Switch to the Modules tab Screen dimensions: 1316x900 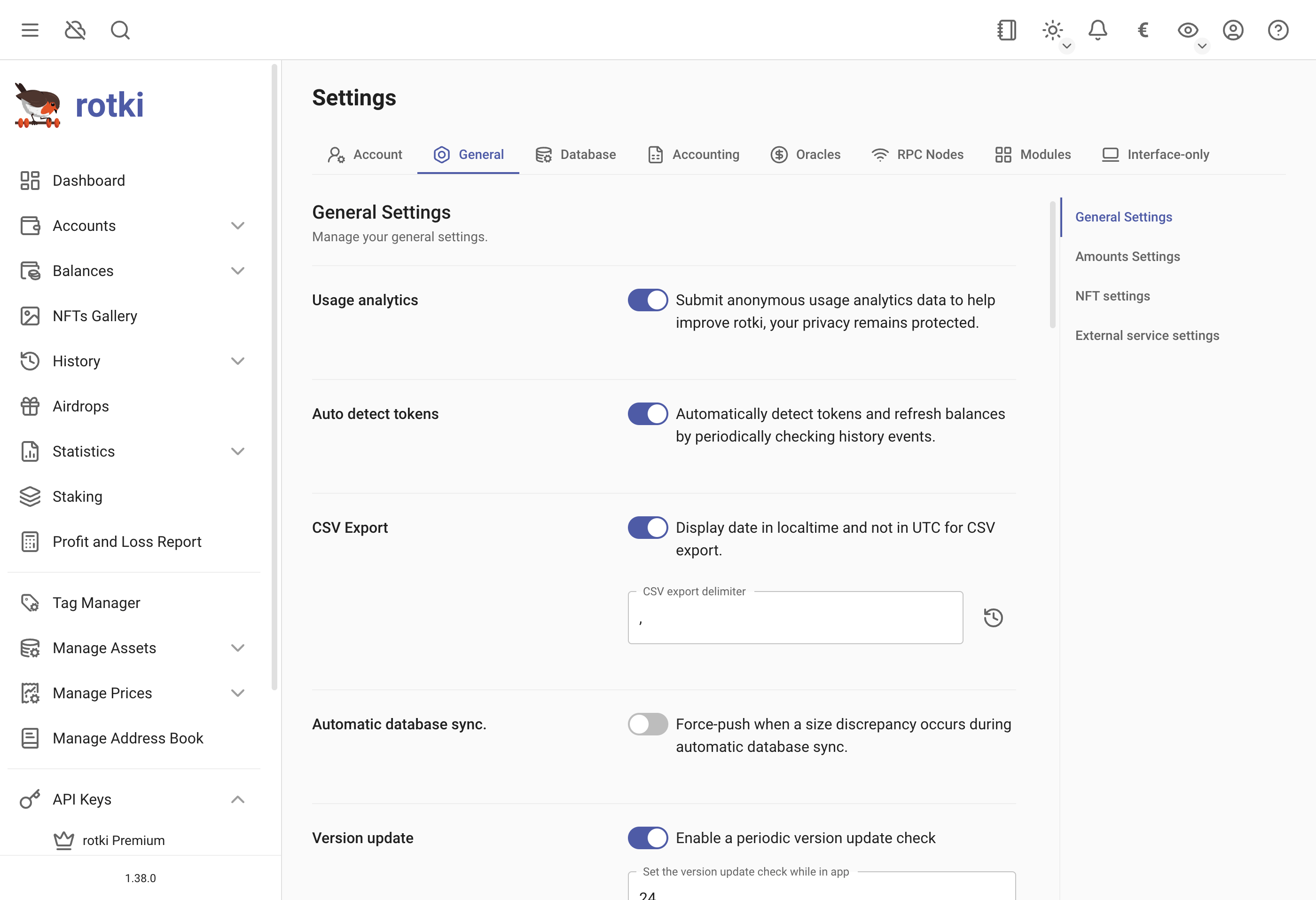1033,155
